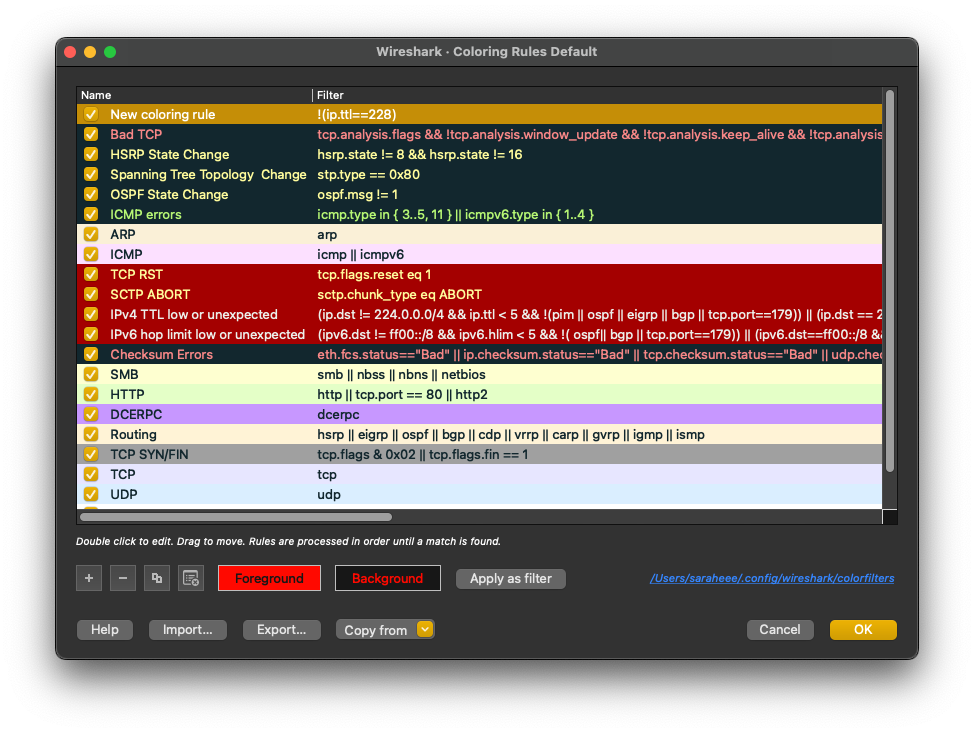
Task: Click the Export... button
Action: coord(281,630)
